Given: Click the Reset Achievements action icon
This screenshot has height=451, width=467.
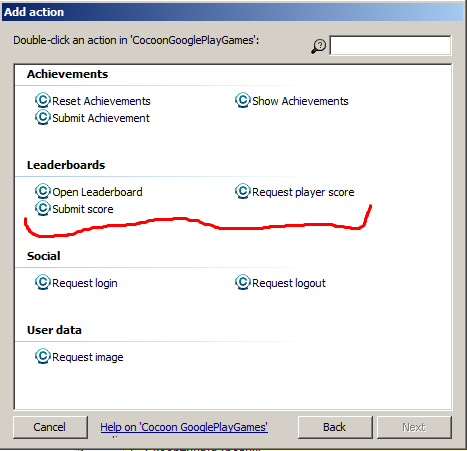Looking at the screenshot, I should tap(43, 100).
